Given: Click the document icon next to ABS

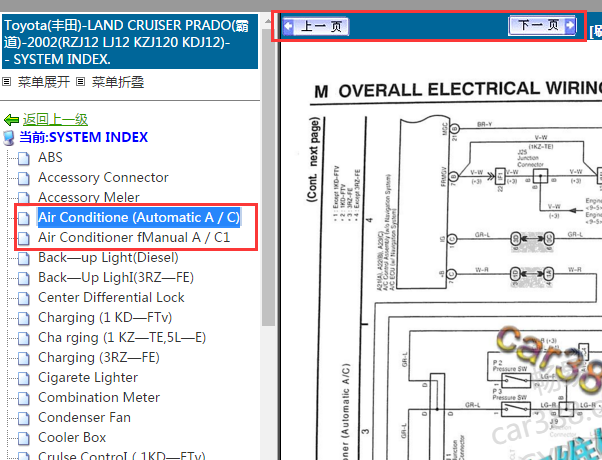Looking at the screenshot, I should [x=24, y=158].
